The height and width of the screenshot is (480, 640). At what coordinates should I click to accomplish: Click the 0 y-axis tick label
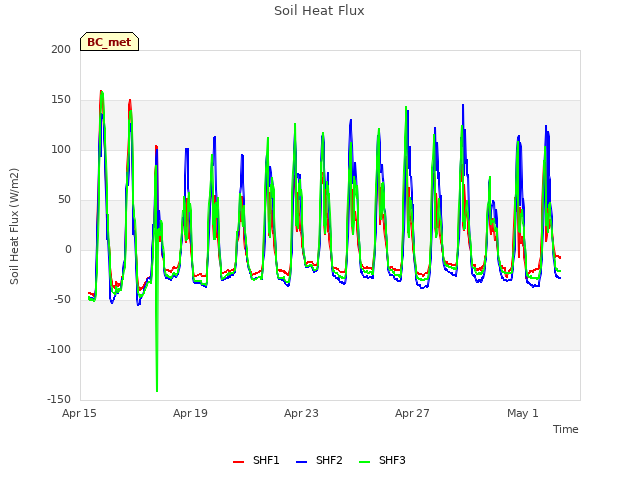[68, 249]
